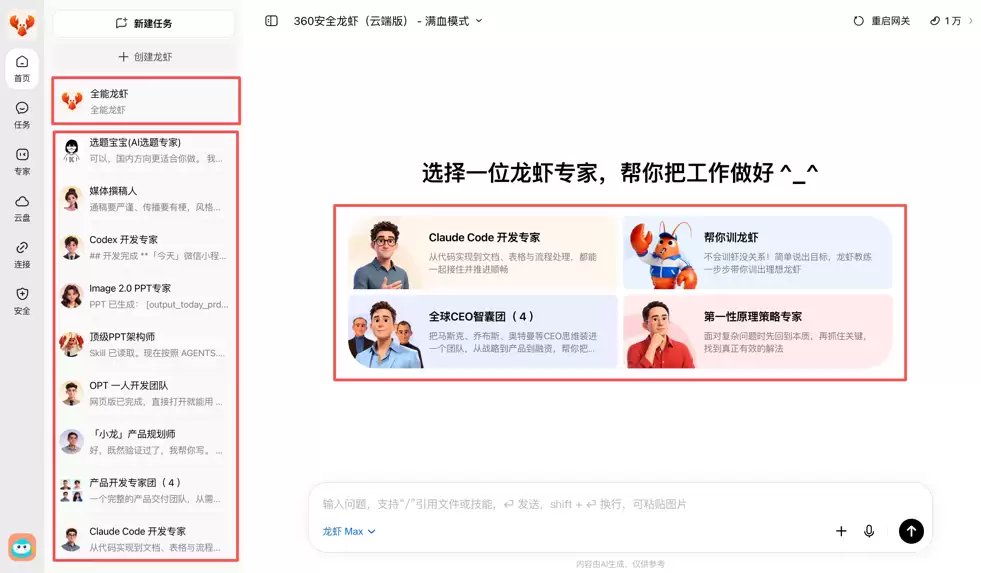Open the 首页 home sidebar icon

click(x=22, y=68)
